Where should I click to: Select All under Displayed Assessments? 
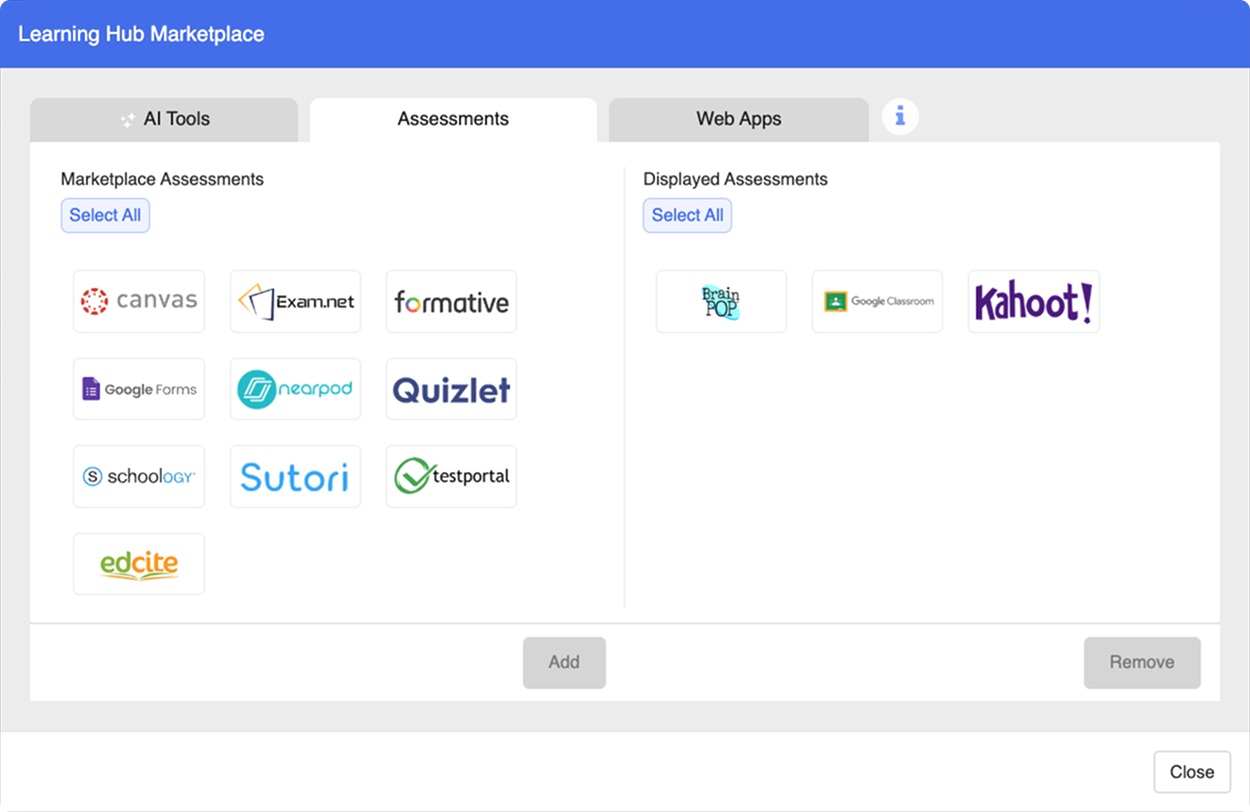688,215
